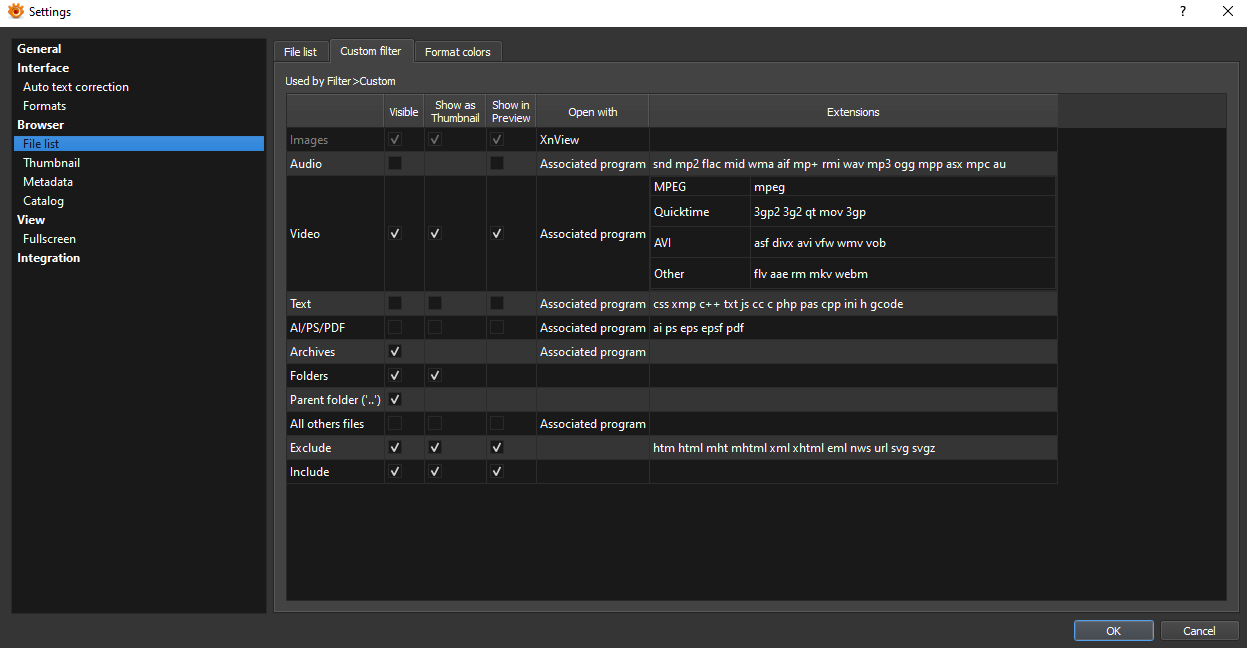Select Thumbnail in the settings tree

click(51, 163)
